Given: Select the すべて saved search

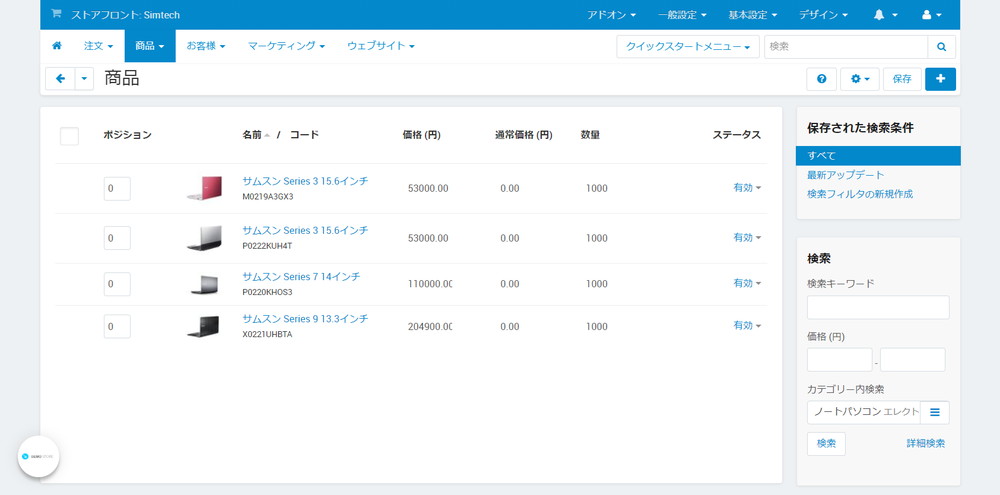Looking at the screenshot, I should (x=878, y=156).
